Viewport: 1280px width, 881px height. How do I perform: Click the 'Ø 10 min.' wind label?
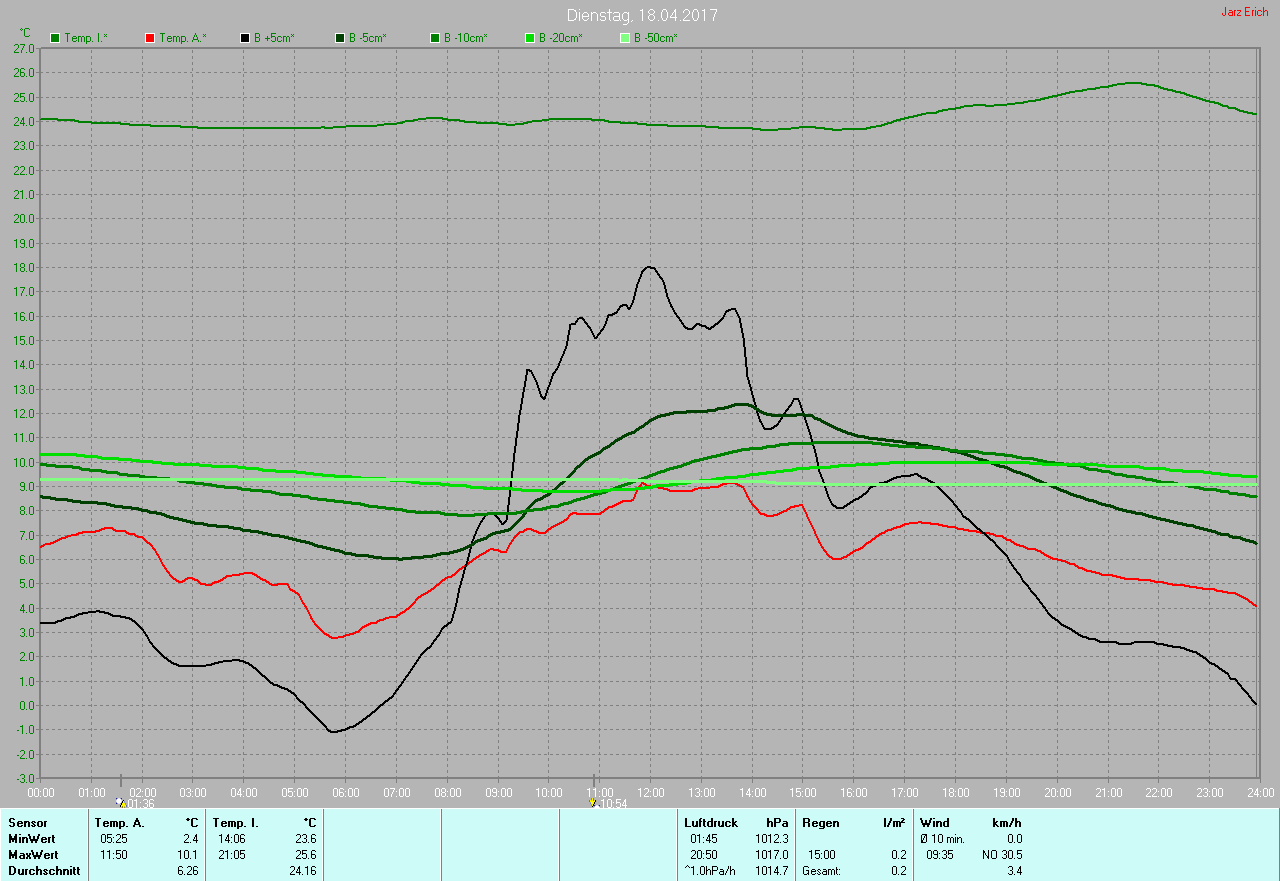(942, 839)
